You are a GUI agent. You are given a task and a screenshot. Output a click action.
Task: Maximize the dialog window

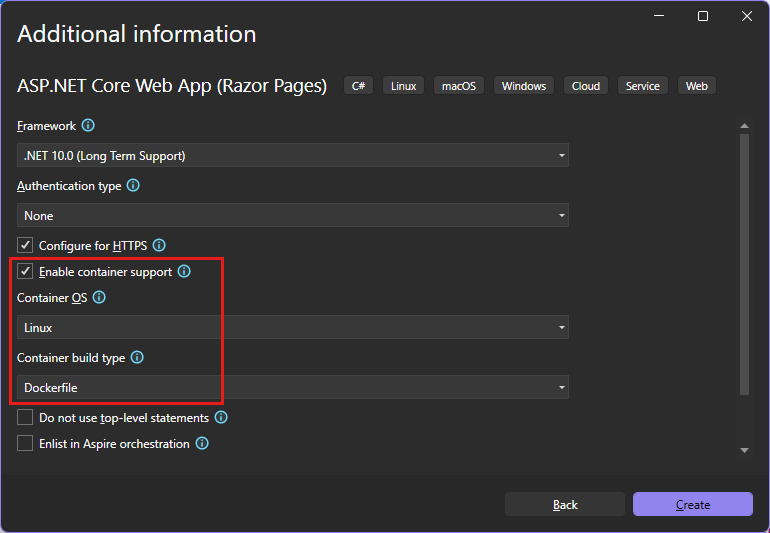(x=703, y=16)
